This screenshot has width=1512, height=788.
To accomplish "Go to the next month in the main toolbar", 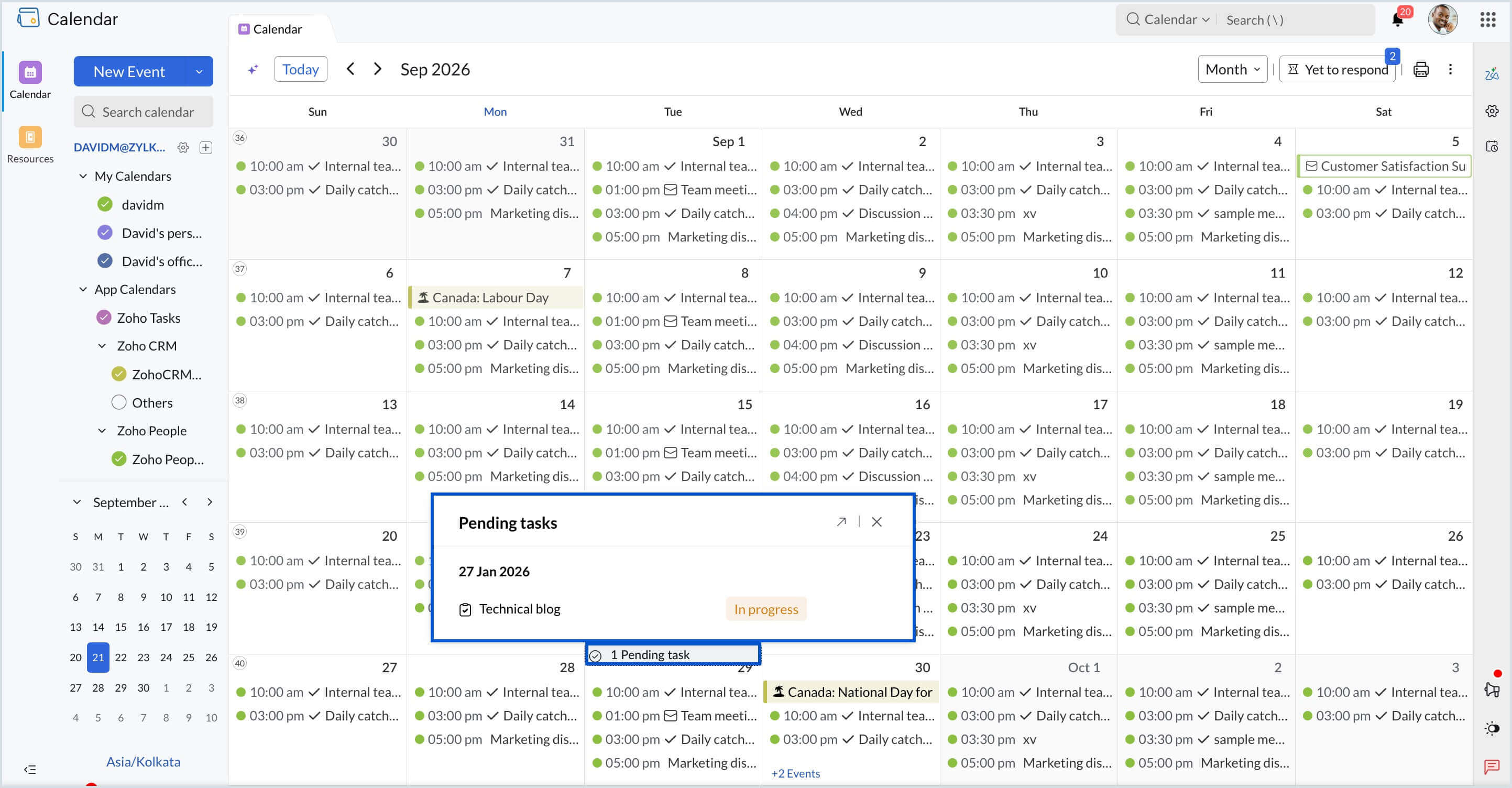I will (x=377, y=69).
